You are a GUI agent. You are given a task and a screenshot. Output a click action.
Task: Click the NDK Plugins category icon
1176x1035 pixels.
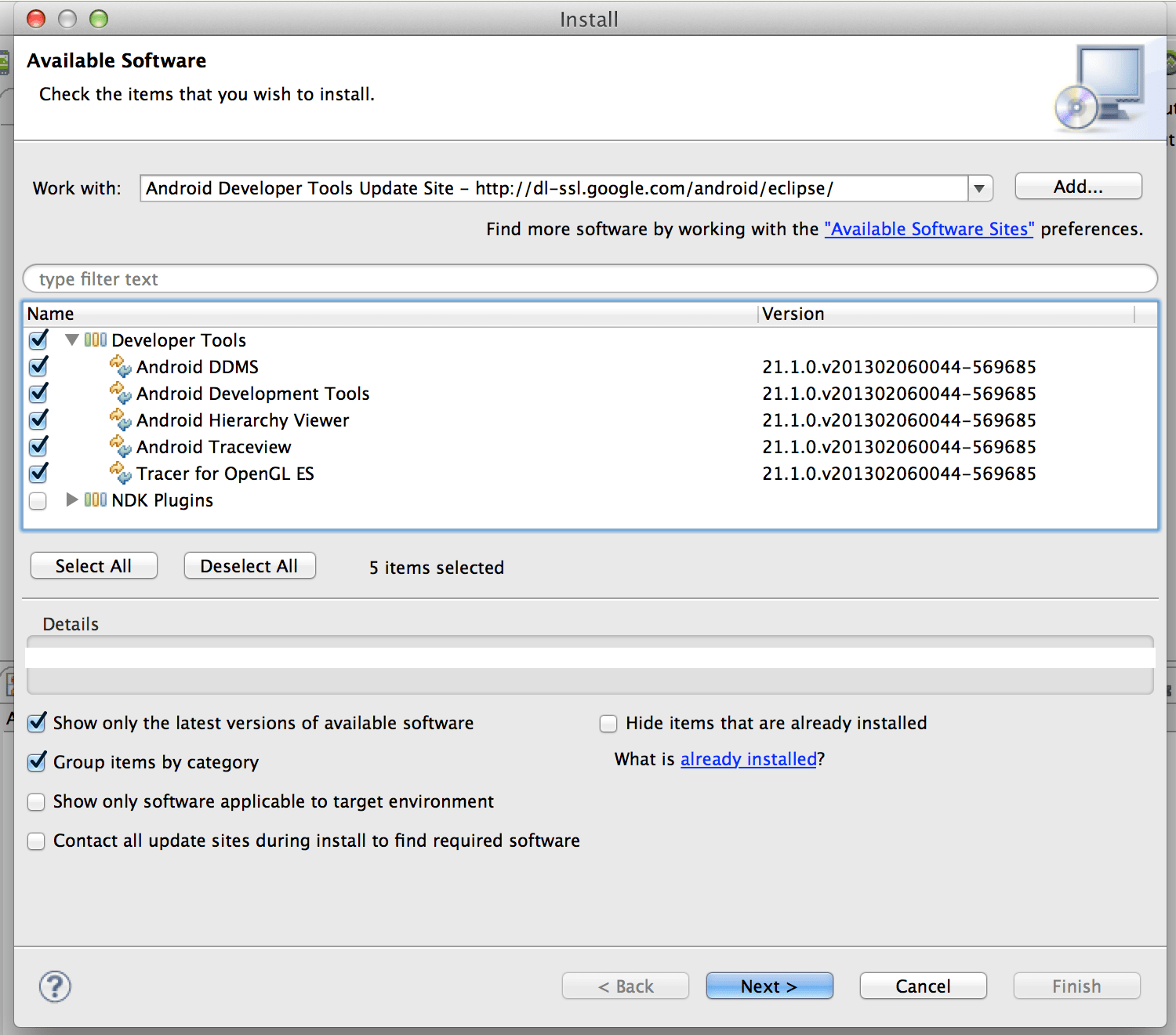click(x=95, y=500)
